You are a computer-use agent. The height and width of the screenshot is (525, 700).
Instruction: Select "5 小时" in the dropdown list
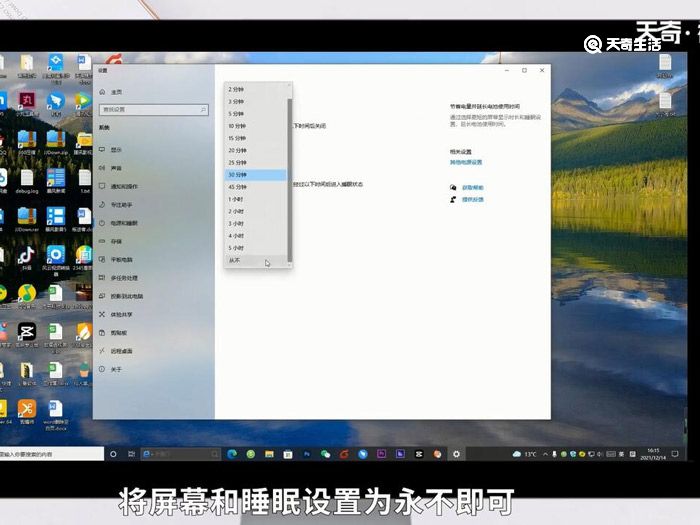[256, 248]
